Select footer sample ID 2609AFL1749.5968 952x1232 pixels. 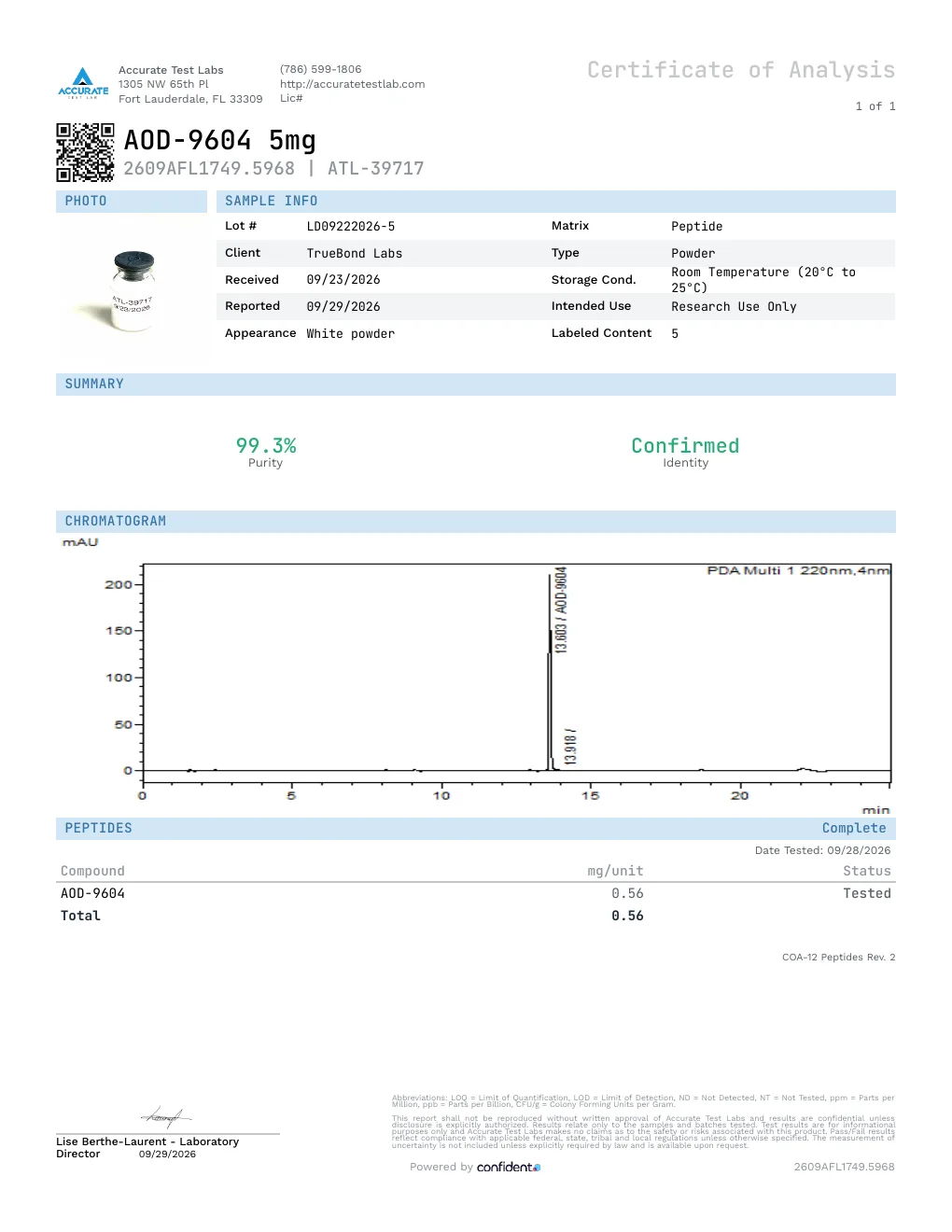click(x=844, y=1168)
